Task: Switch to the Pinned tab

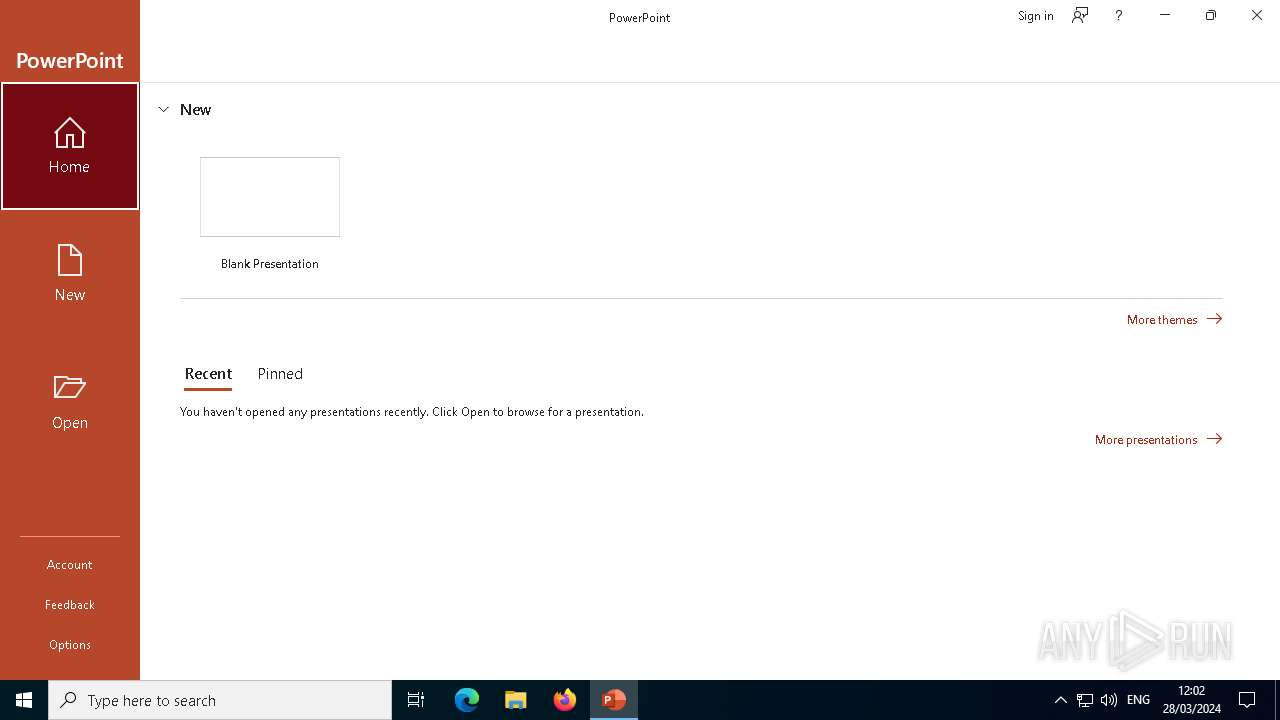Action: (x=280, y=374)
